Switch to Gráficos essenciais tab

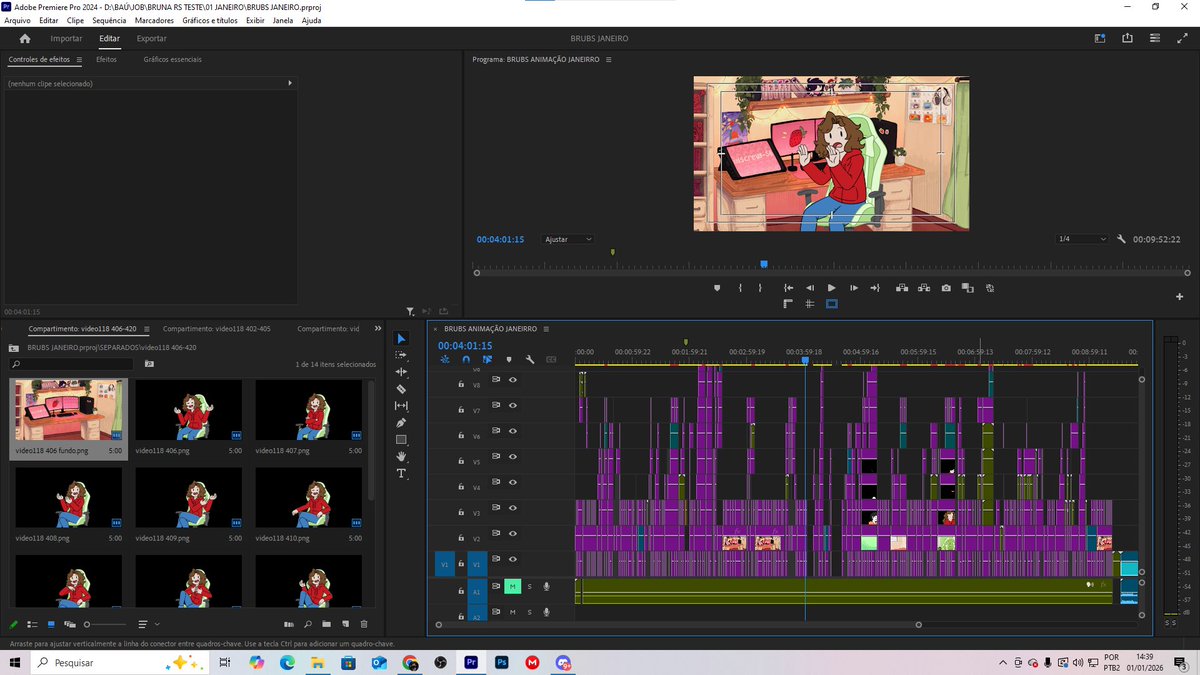(x=172, y=60)
